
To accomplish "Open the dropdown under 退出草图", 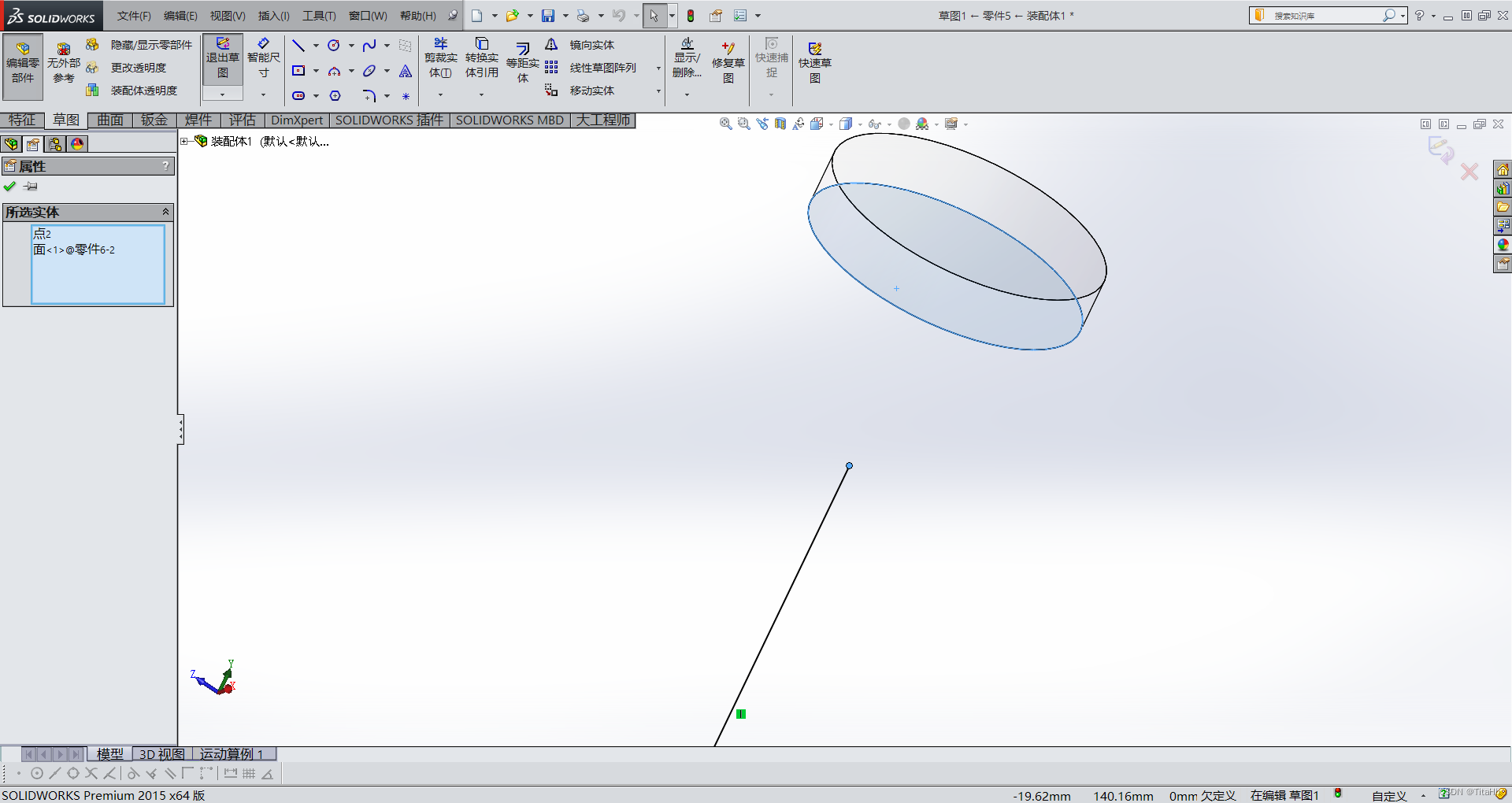I will click(222, 94).
